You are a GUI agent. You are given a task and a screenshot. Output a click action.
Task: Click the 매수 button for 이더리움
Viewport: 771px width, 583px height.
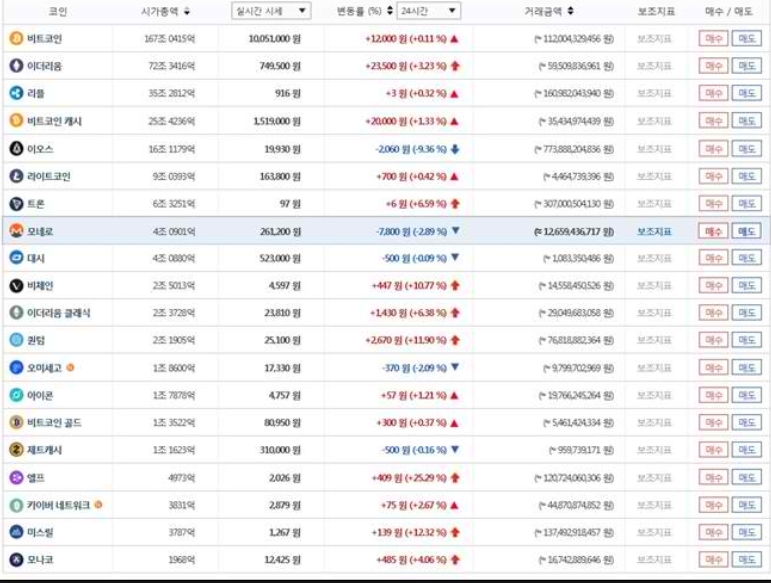coord(713,66)
